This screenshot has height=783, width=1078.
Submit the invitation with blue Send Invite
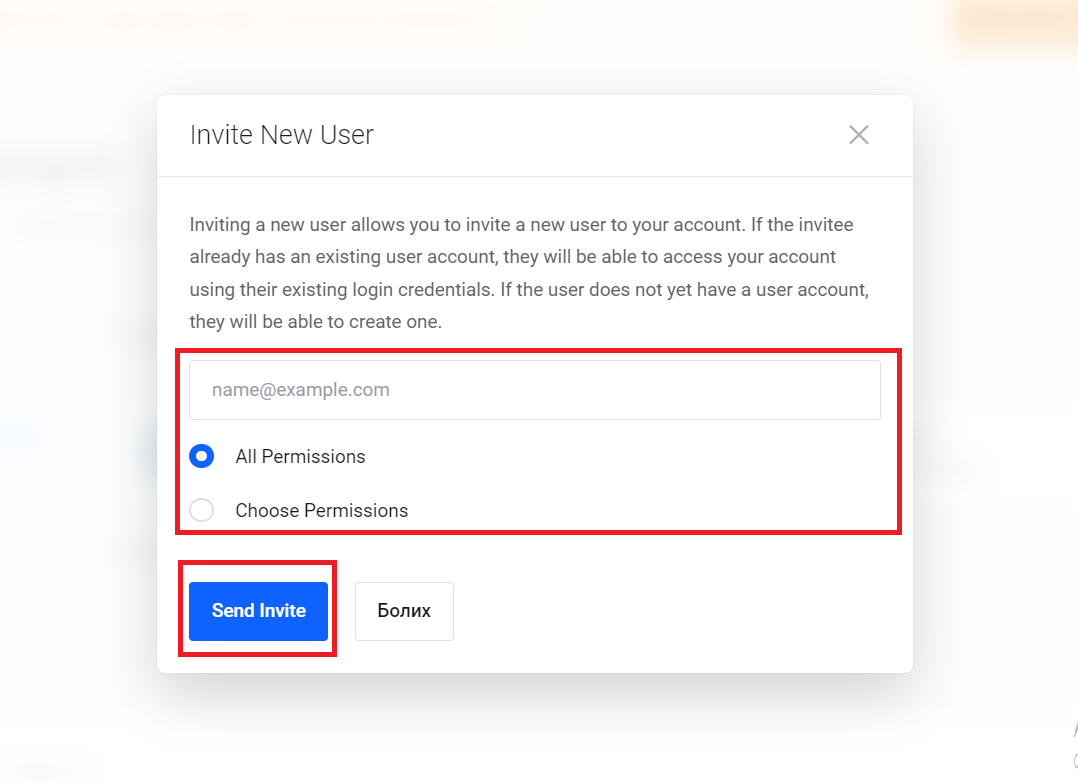[258, 611]
